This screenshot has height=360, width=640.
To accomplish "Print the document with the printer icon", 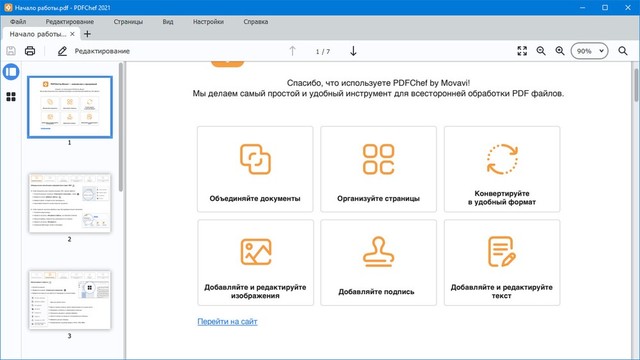I will coord(30,51).
